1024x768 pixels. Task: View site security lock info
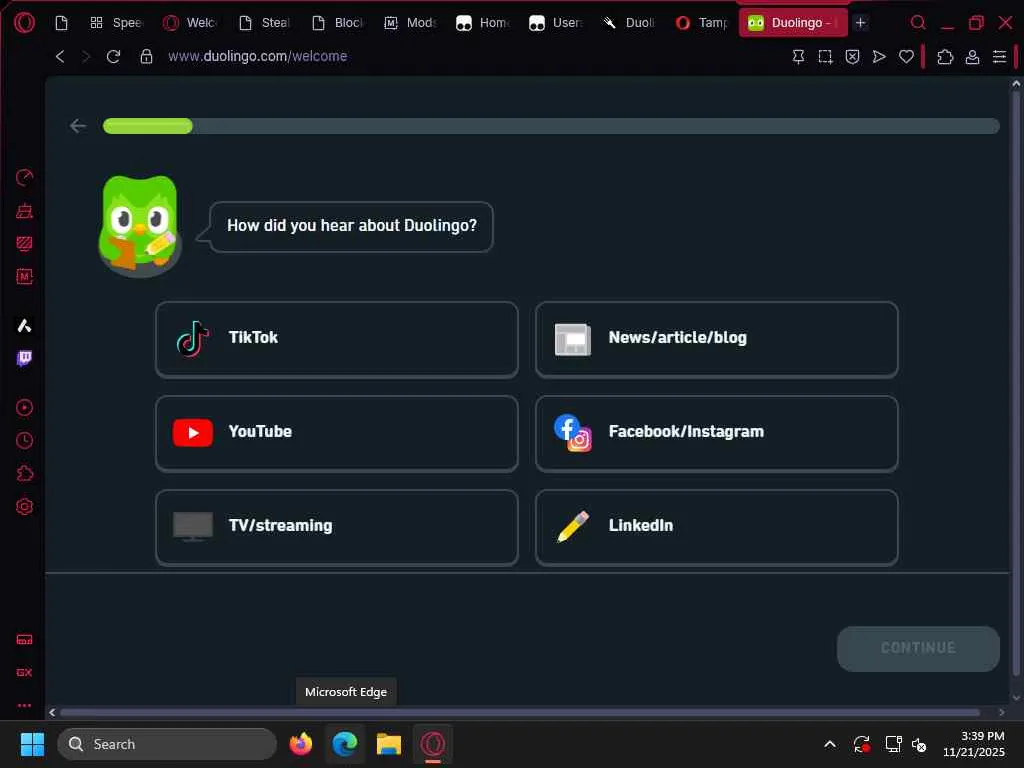(x=146, y=56)
